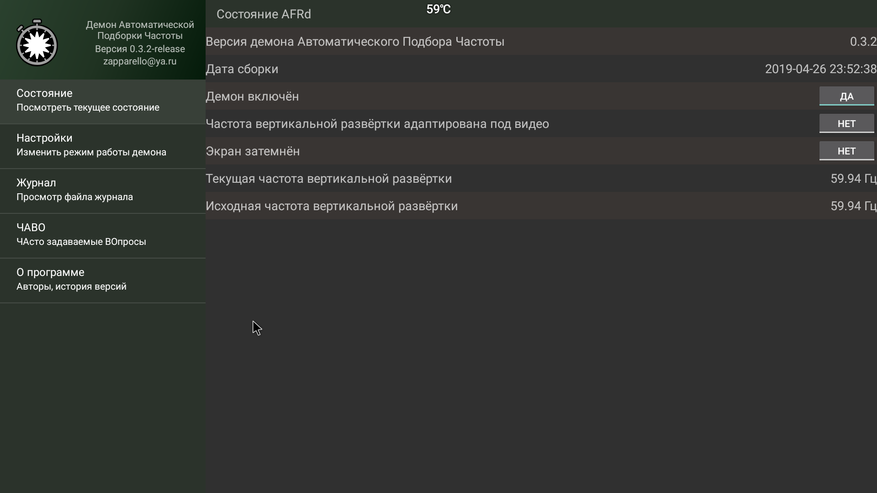Open the Настройки menu section
This screenshot has width=877, height=493.
point(103,145)
